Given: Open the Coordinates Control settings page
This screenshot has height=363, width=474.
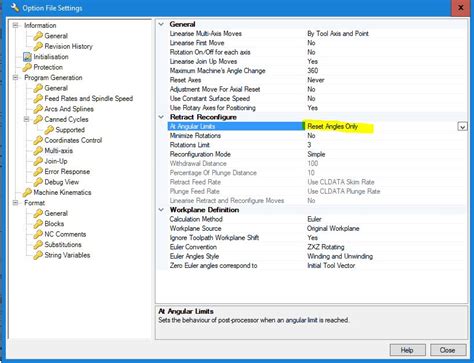Looking at the screenshot, I should (73, 140).
